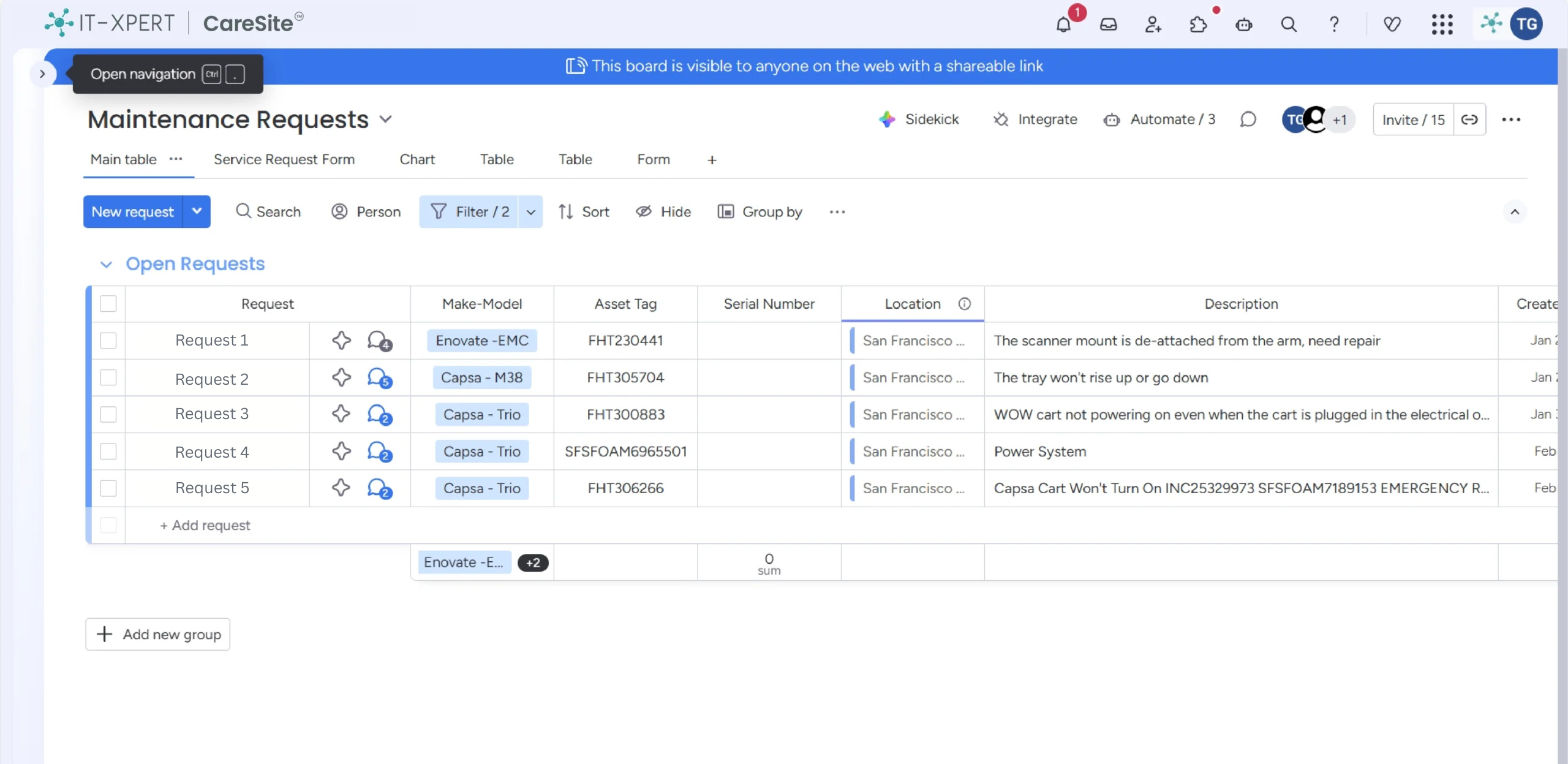Click the Location column info icon
Image resolution: width=1568 pixels, height=764 pixels.
(964, 304)
